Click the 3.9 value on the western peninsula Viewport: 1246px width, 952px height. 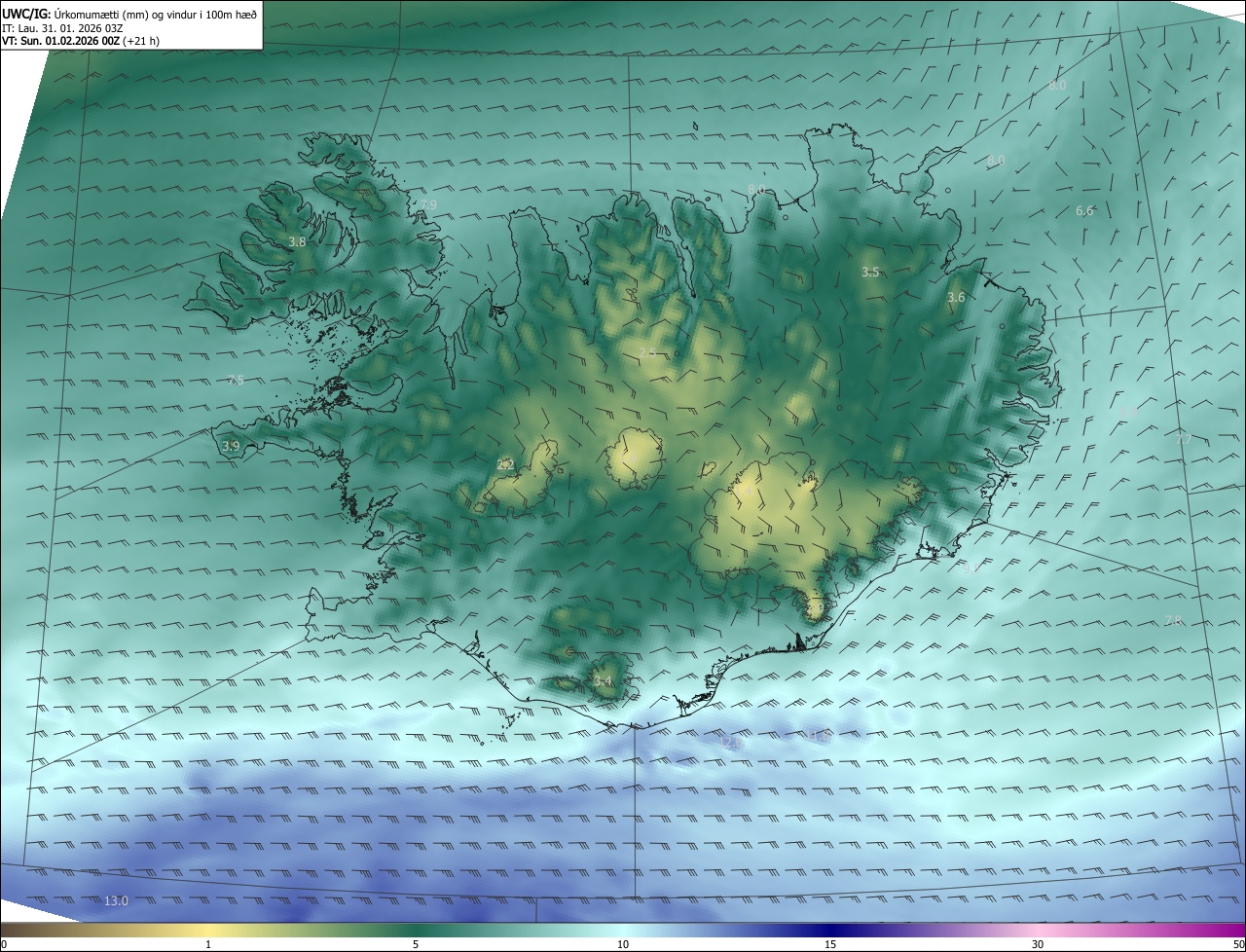(231, 446)
